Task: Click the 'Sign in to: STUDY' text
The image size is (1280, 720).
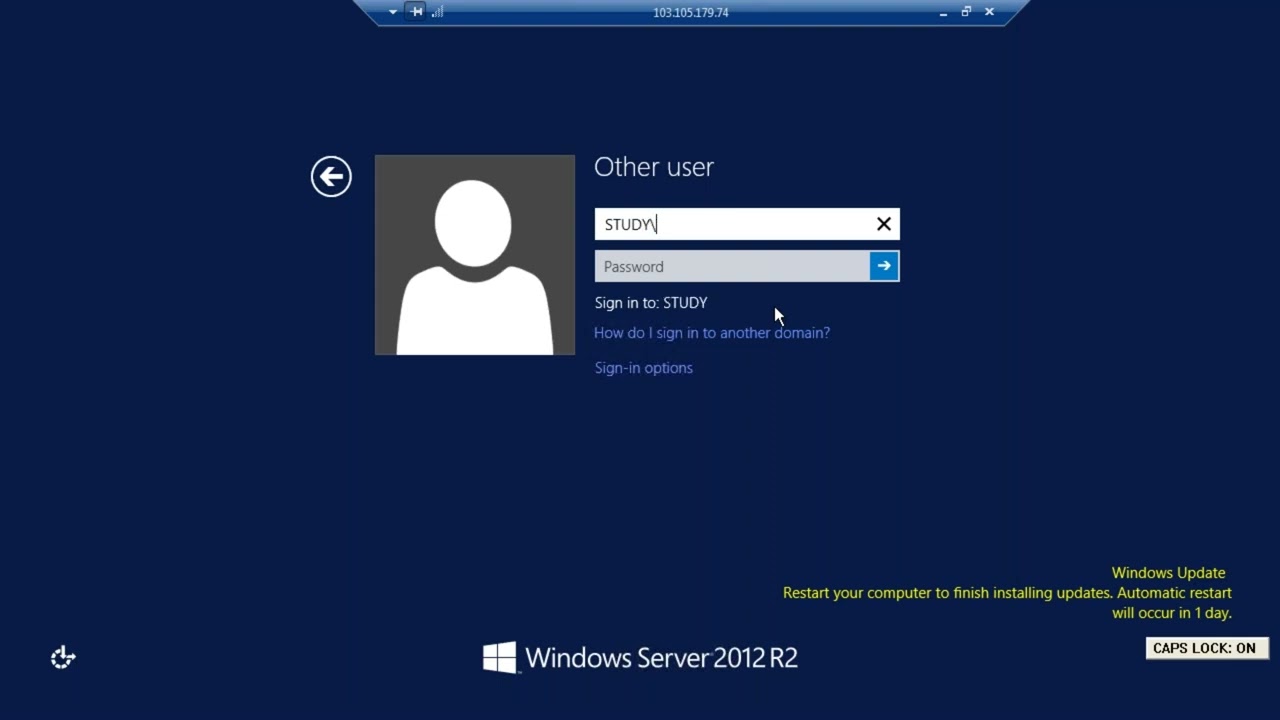Action: click(651, 303)
